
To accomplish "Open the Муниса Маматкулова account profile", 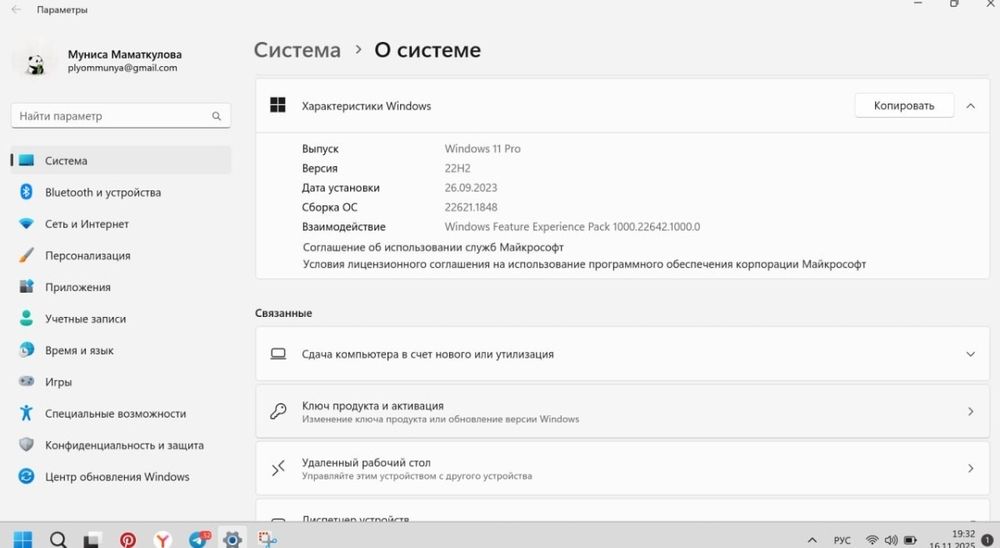I will click(x=124, y=54).
